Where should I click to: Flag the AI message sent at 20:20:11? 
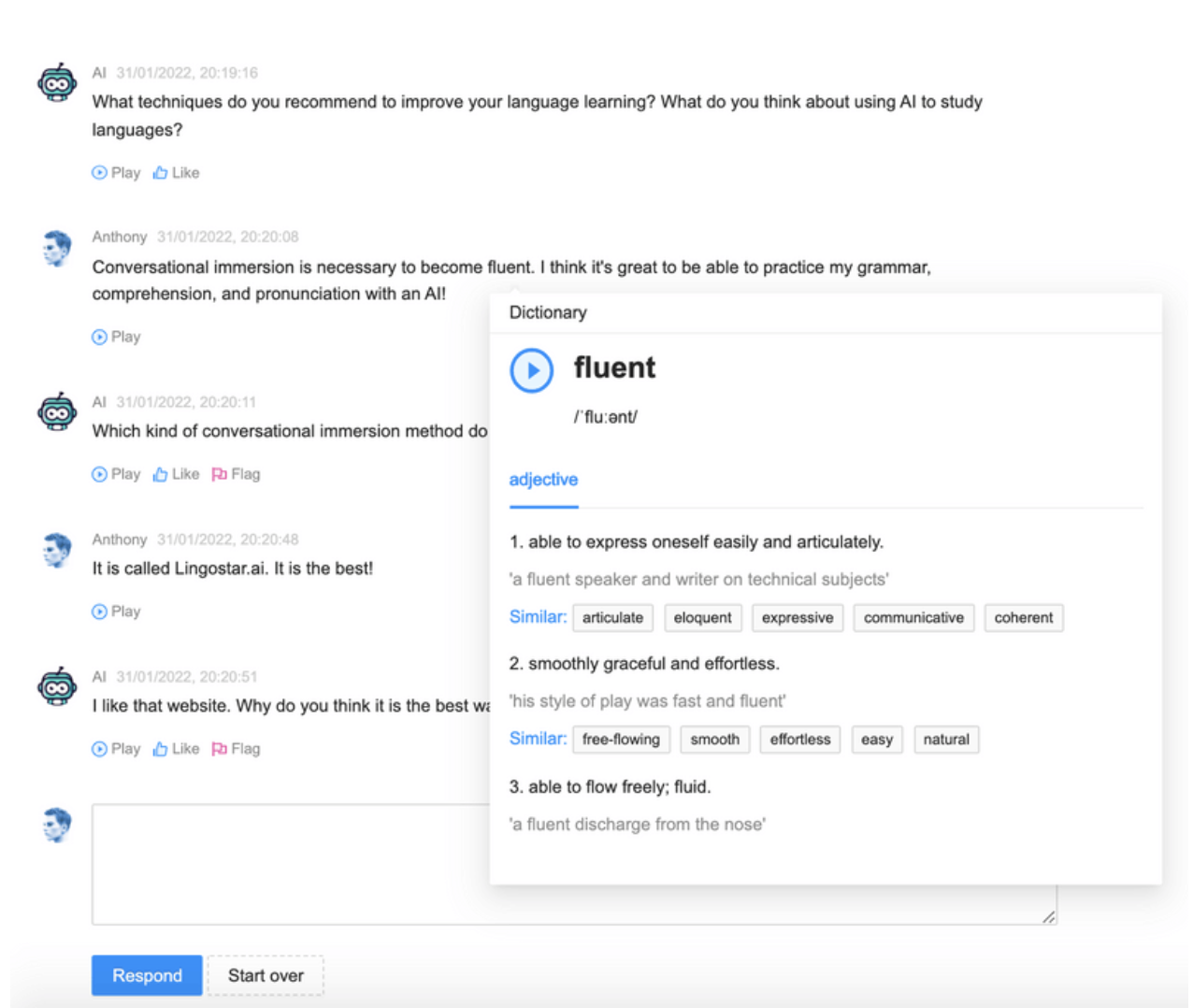[236, 474]
